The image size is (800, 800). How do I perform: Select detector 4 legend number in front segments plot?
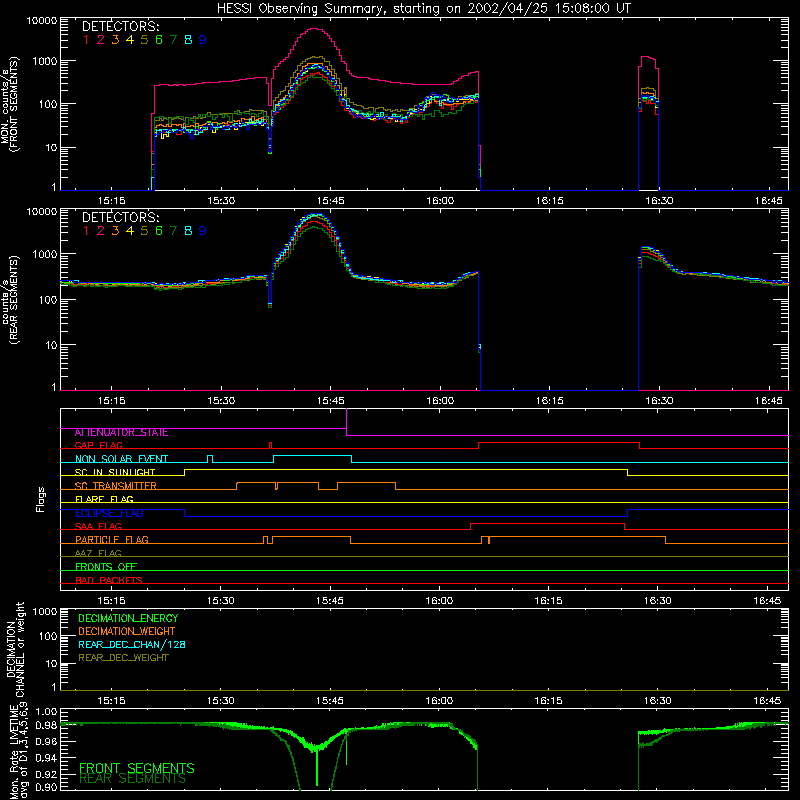point(130,39)
